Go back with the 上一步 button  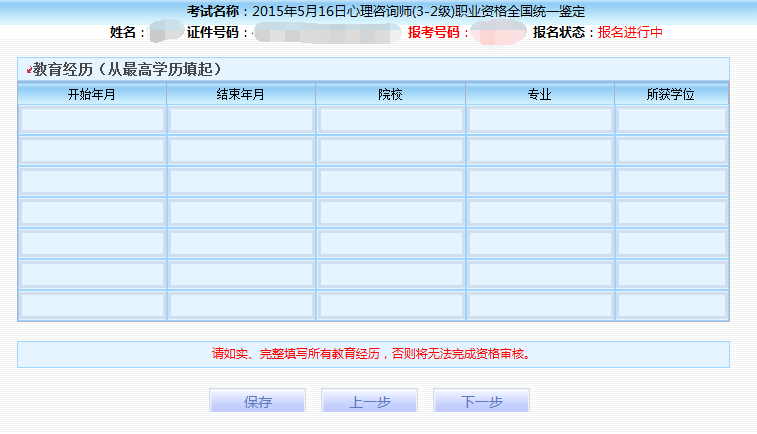coord(369,402)
